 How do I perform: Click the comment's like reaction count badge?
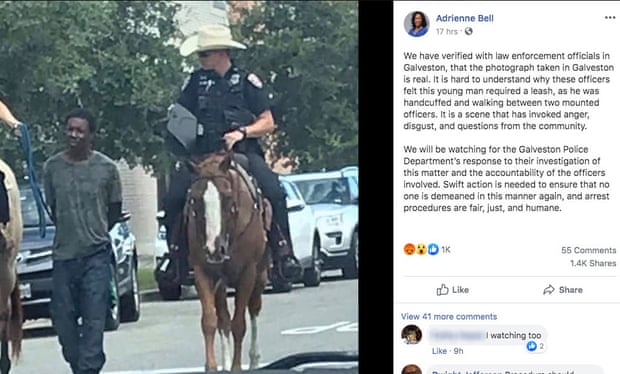coord(535,346)
